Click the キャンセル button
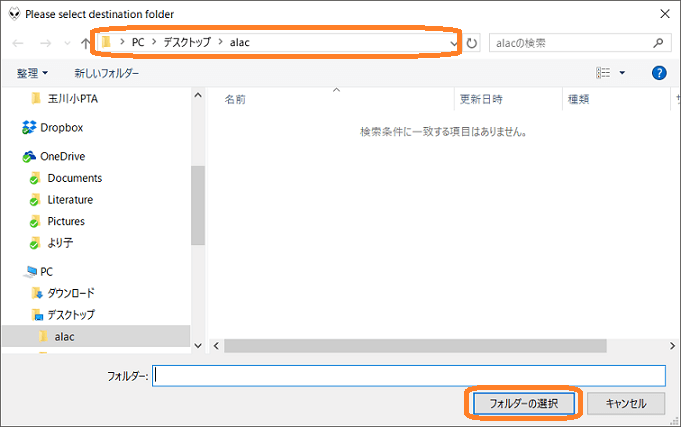The image size is (681, 427). 626,404
